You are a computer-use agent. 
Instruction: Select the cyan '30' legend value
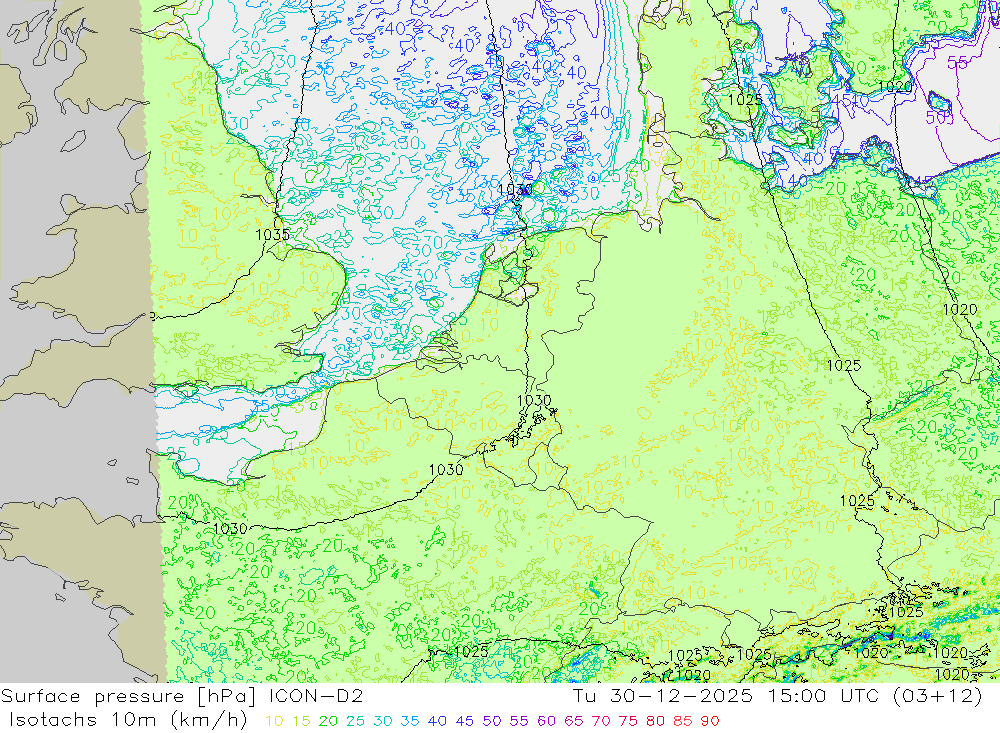383,722
